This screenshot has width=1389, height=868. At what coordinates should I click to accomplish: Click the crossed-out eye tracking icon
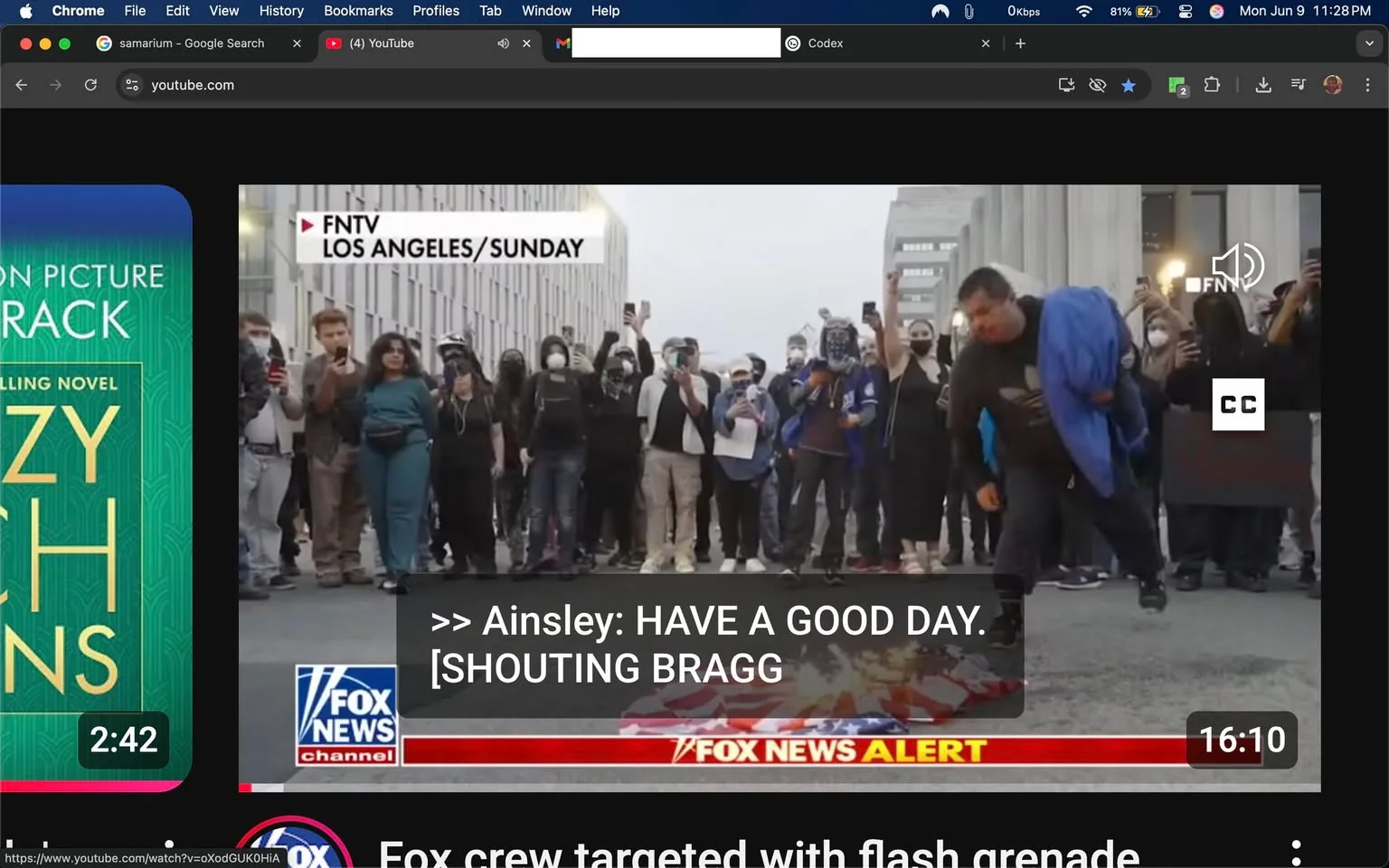pos(1098,85)
